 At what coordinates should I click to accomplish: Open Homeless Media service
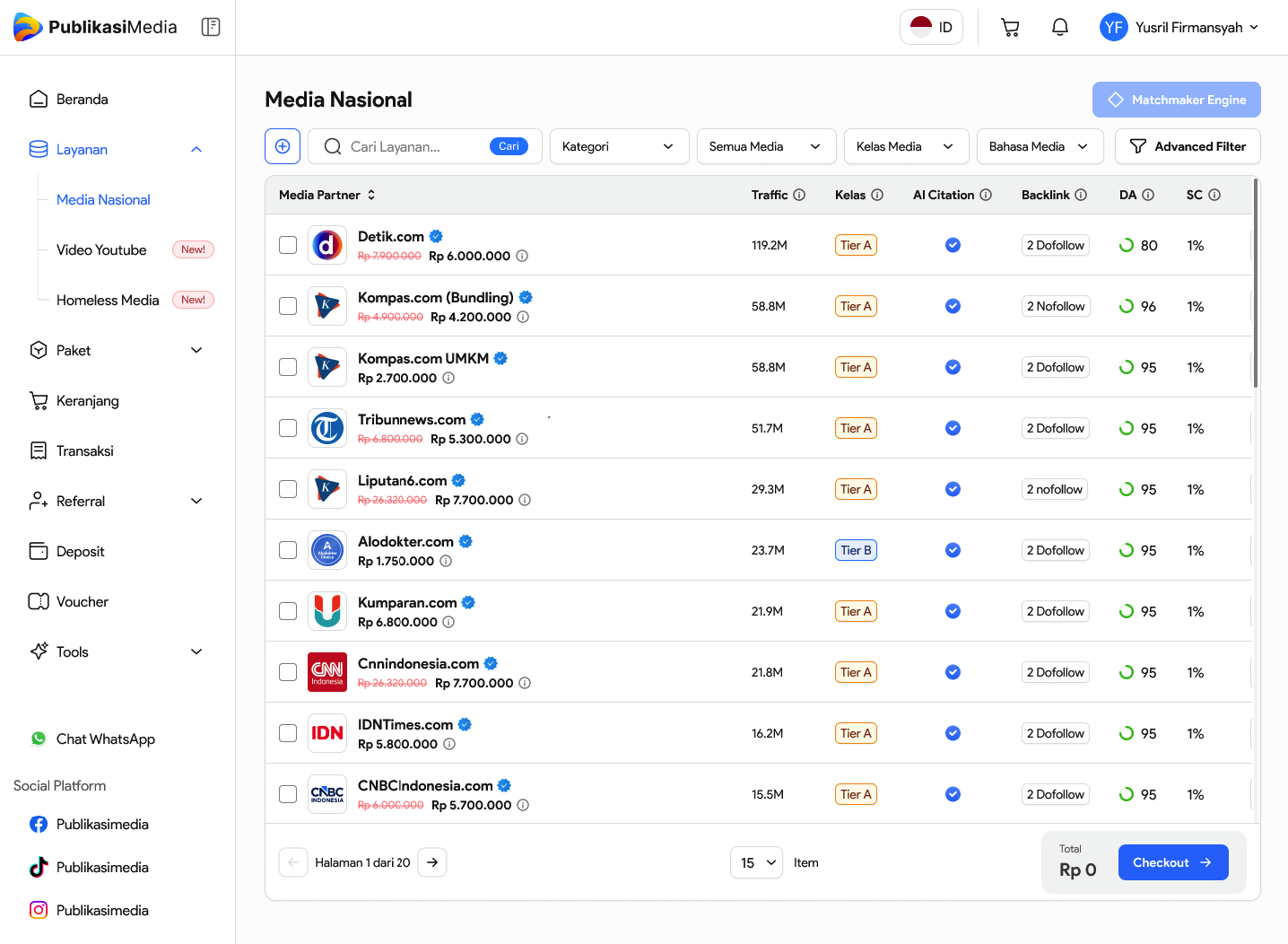(x=108, y=300)
